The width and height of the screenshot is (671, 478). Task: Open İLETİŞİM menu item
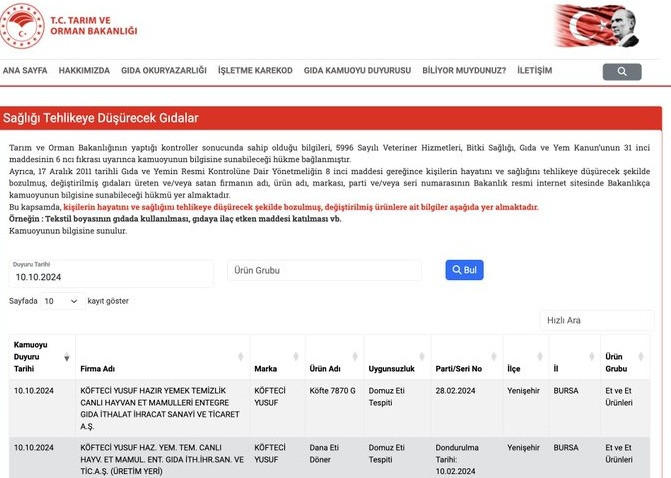[534, 71]
